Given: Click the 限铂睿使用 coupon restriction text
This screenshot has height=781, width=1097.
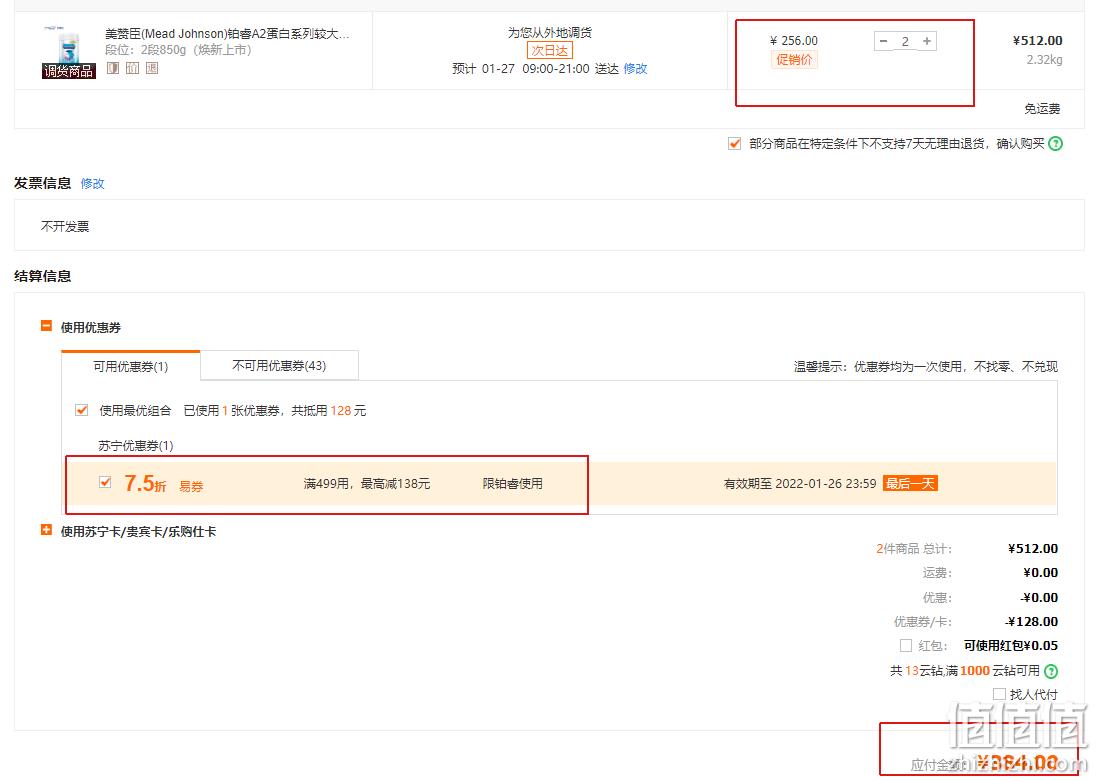Looking at the screenshot, I should pos(513,484).
